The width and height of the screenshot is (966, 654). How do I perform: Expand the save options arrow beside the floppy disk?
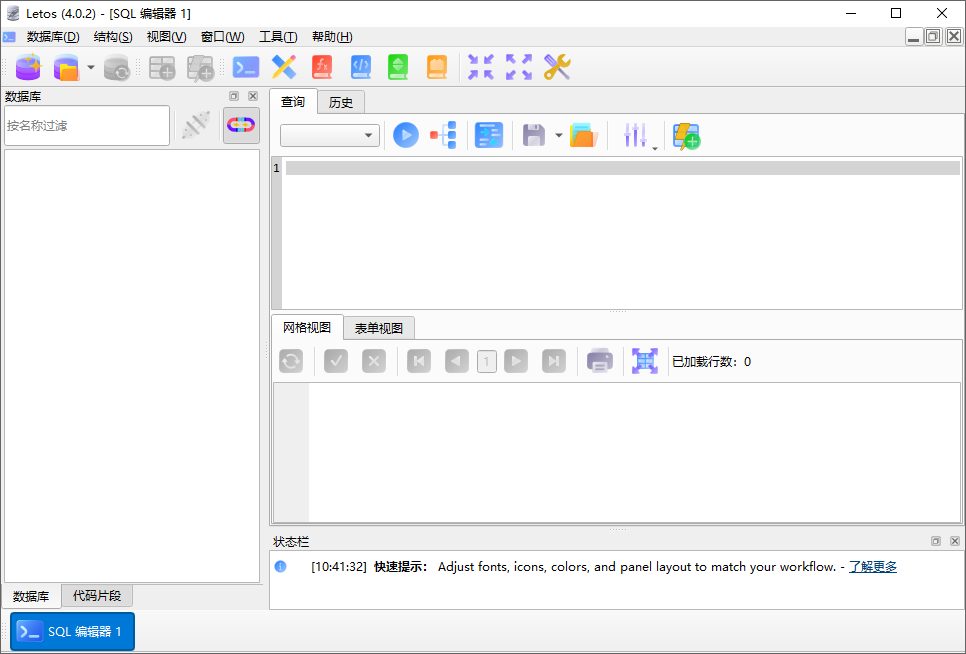pyautogui.click(x=559, y=135)
